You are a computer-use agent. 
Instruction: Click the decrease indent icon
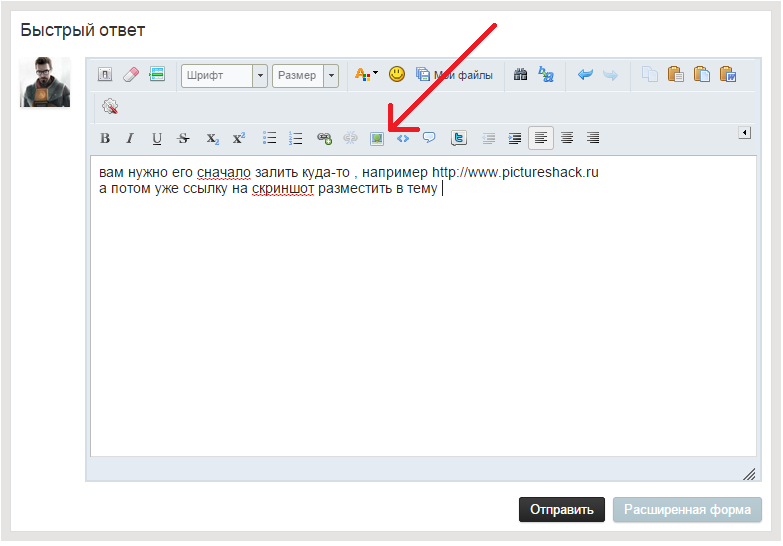tap(489, 138)
